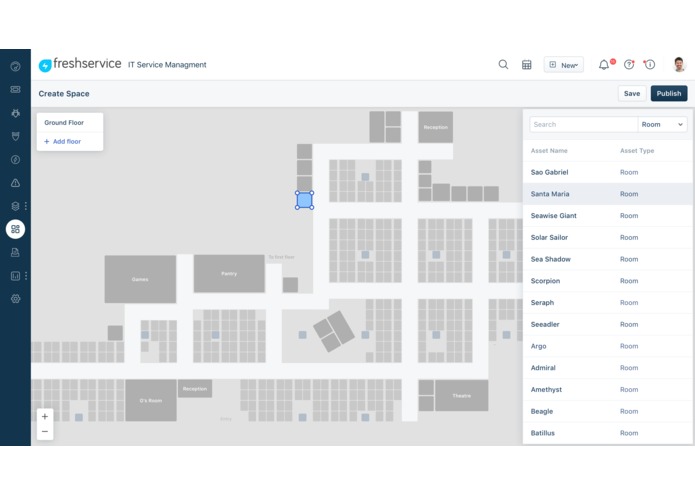695x494 pixels.
Task: Select the blue highlighted room shape
Action: tap(305, 200)
